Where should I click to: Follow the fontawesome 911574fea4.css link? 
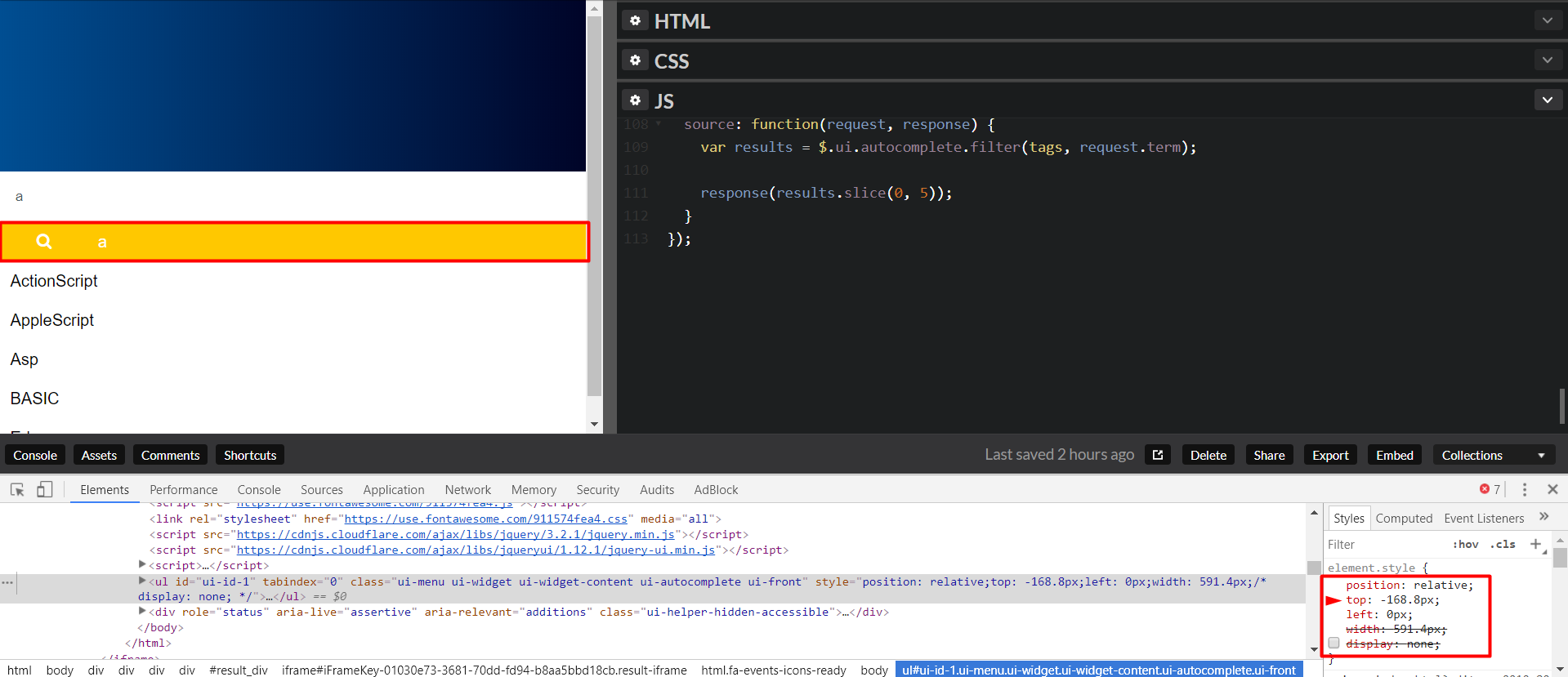coord(486,519)
